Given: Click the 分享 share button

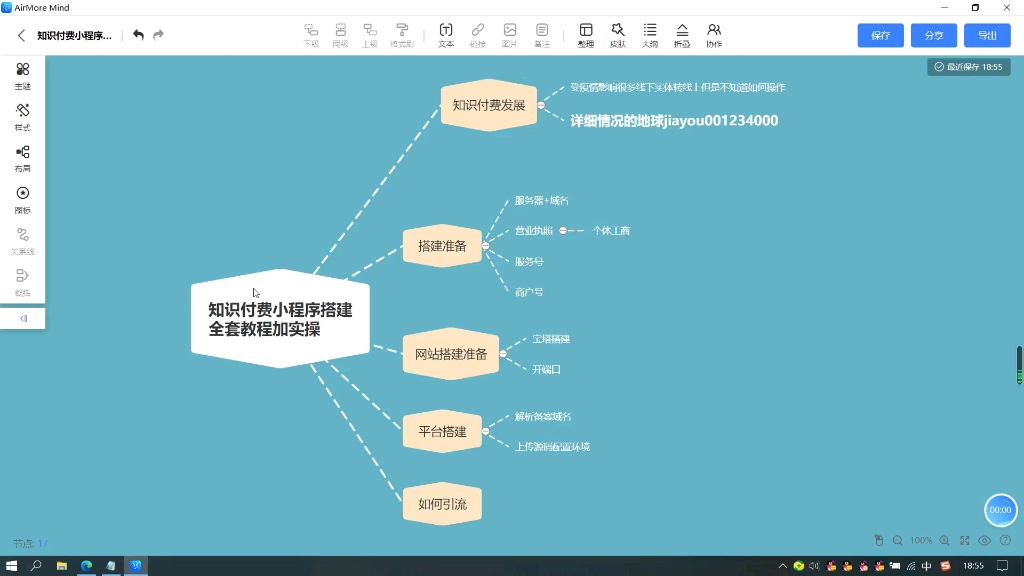Looking at the screenshot, I should (x=933, y=35).
